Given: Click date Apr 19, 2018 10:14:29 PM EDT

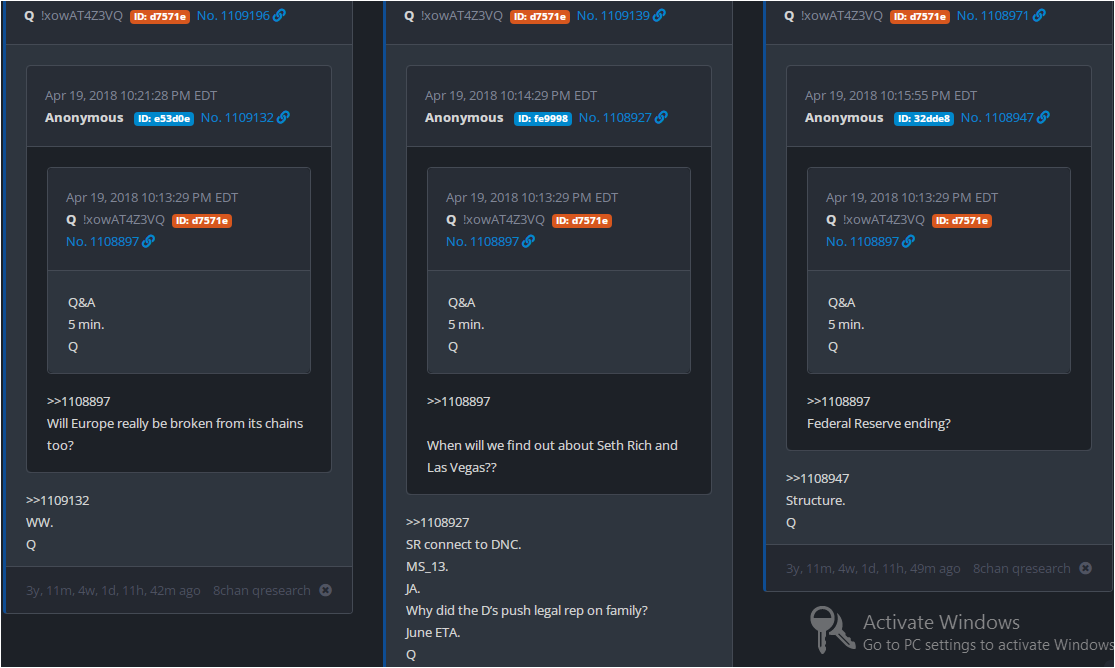Looking at the screenshot, I should point(511,95).
